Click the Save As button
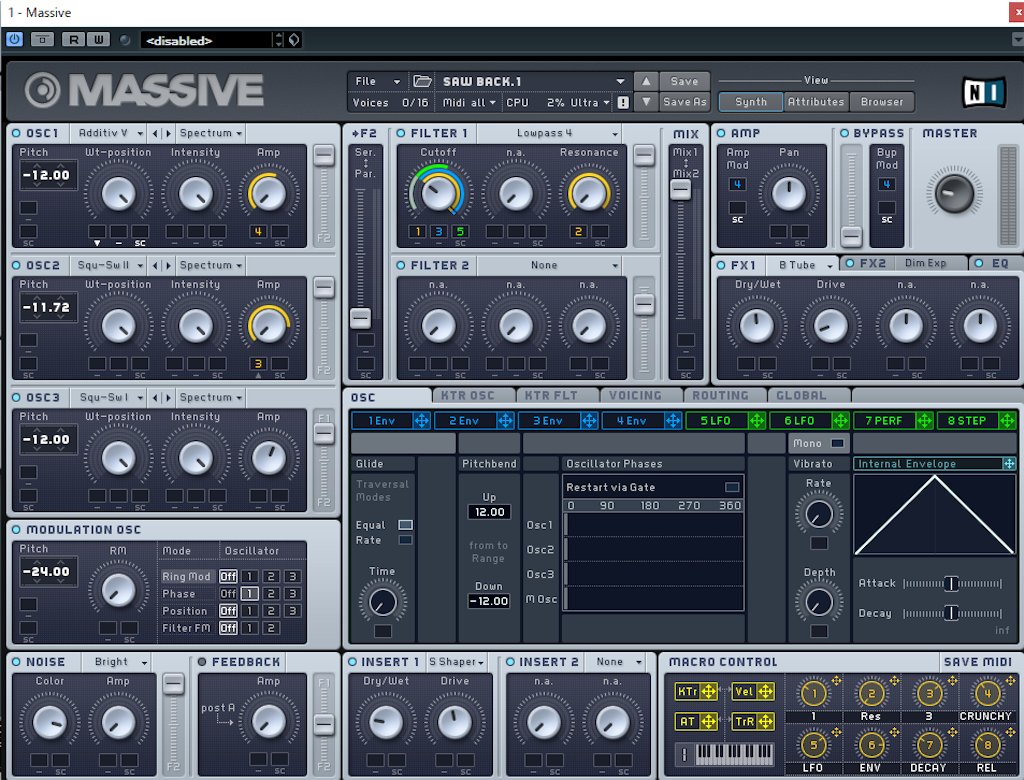Screen dimensions: 1024x780 tap(684, 102)
